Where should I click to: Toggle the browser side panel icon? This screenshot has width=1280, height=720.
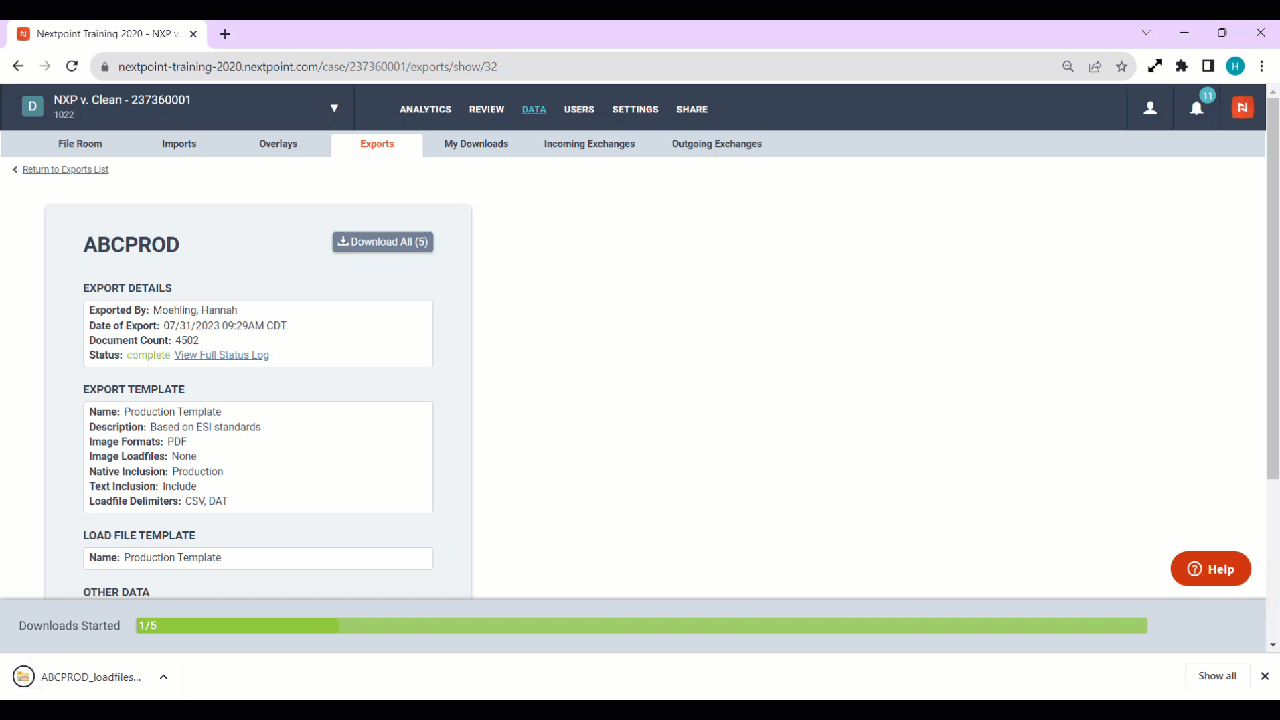[1208, 66]
